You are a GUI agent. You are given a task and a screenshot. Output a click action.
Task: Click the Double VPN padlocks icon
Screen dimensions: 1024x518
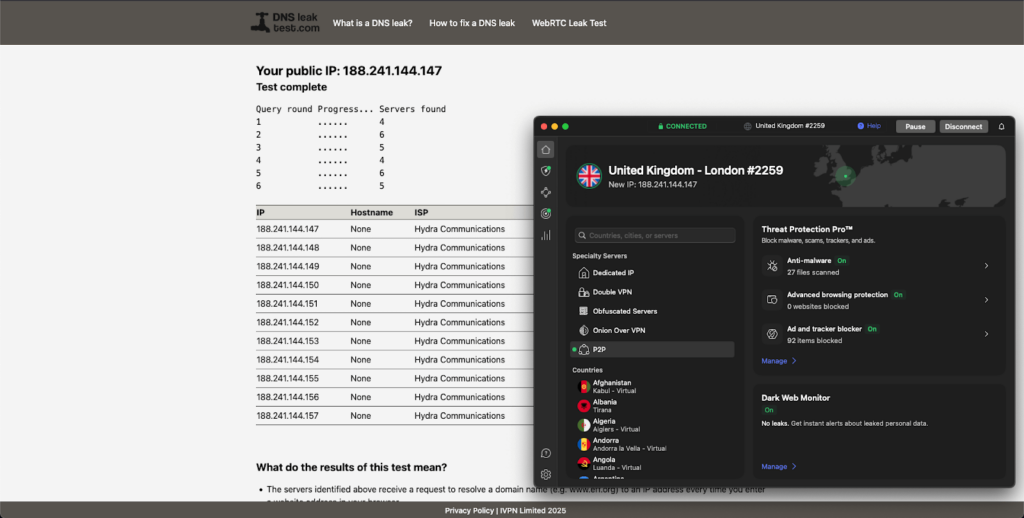click(584, 292)
